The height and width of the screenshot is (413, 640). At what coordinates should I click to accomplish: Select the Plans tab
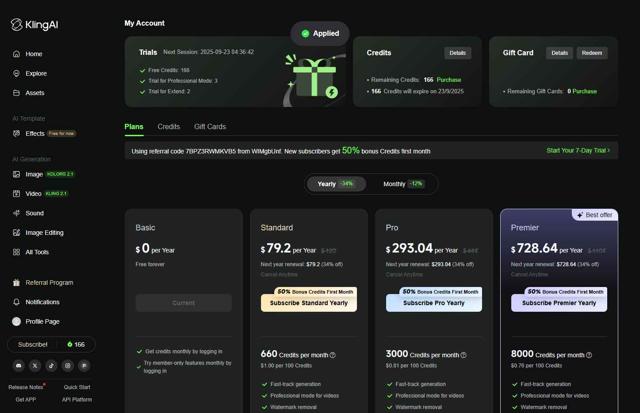(x=134, y=127)
